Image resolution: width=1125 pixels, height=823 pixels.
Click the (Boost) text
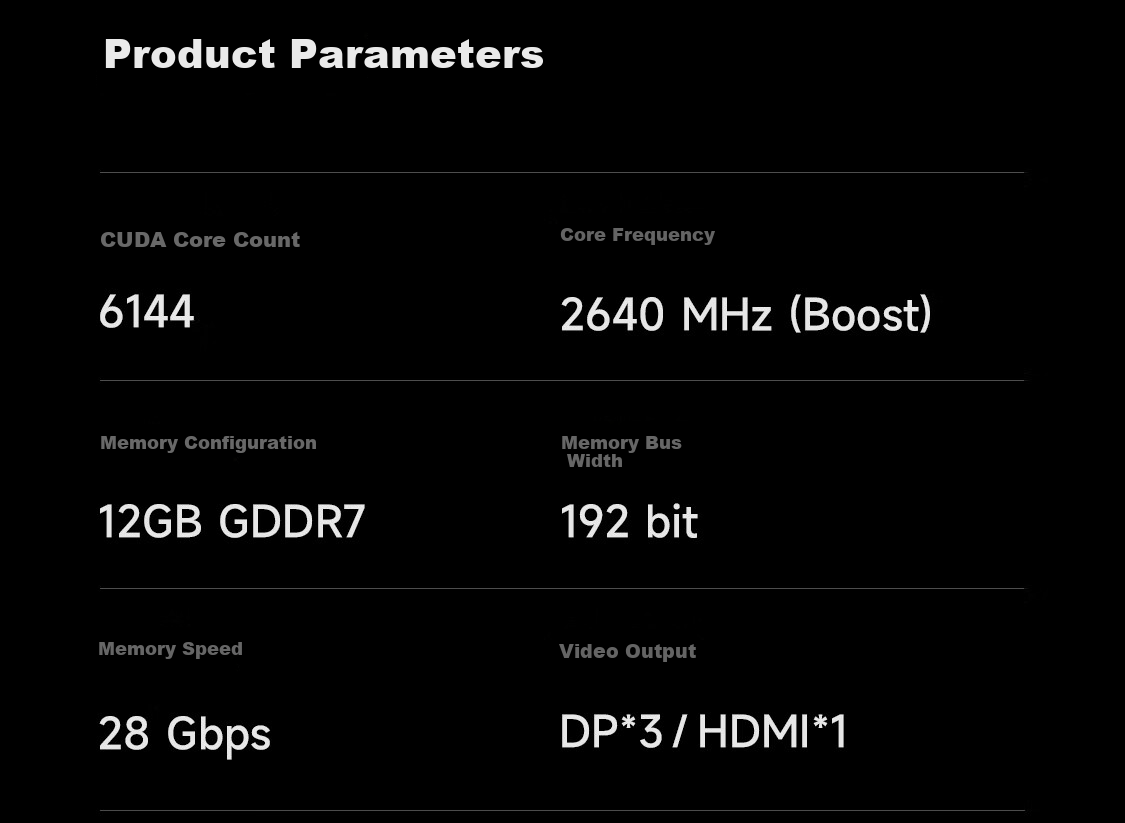click(x=860, y=314)
